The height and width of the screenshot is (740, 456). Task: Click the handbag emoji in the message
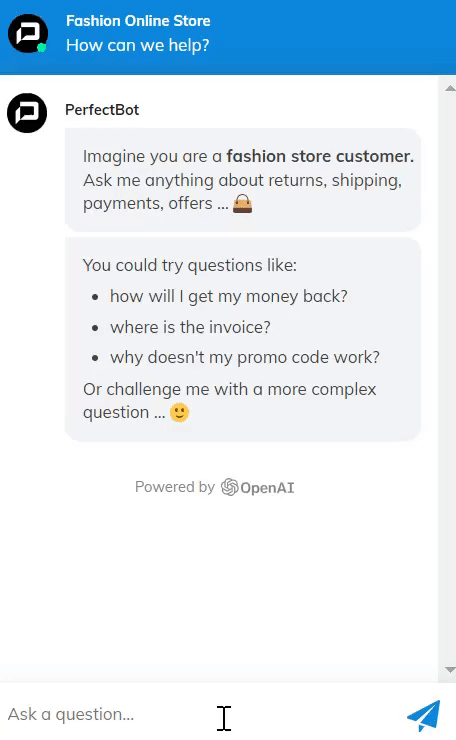coord(243,204)
